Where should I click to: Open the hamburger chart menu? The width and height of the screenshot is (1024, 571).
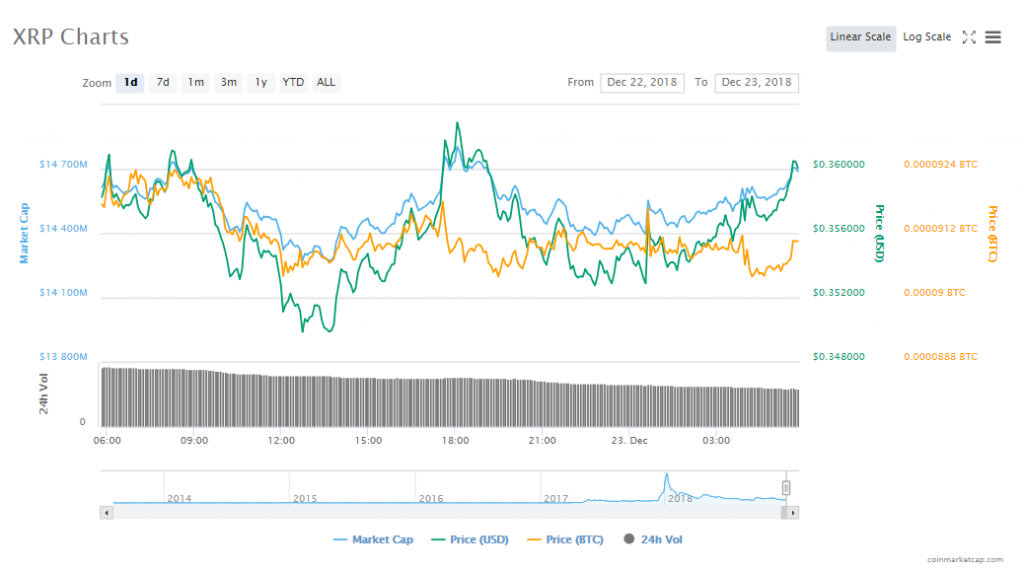tap(993, 37)
